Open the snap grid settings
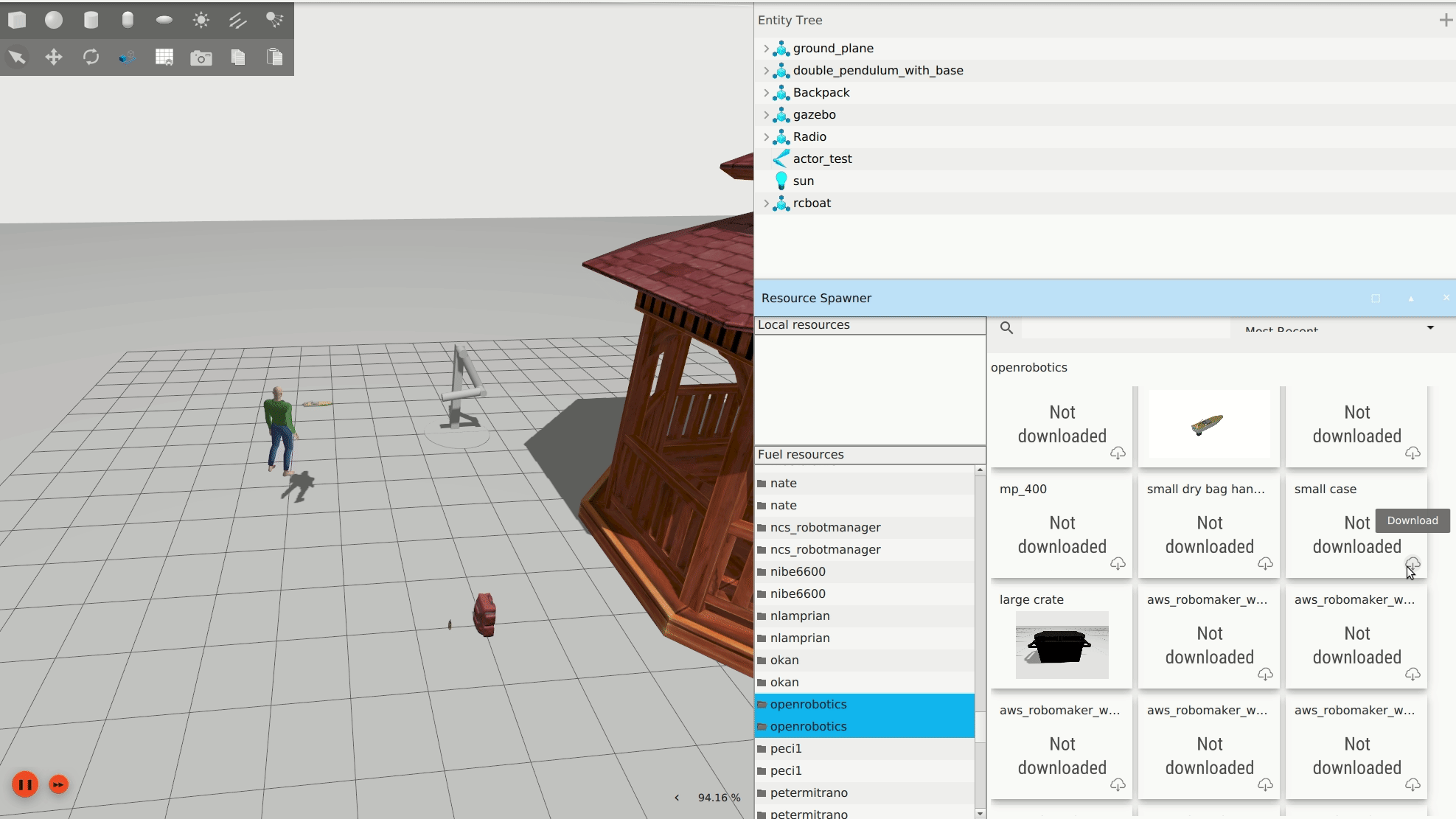The height and width of the screenshot is (819, 1456). click(164, 57)
